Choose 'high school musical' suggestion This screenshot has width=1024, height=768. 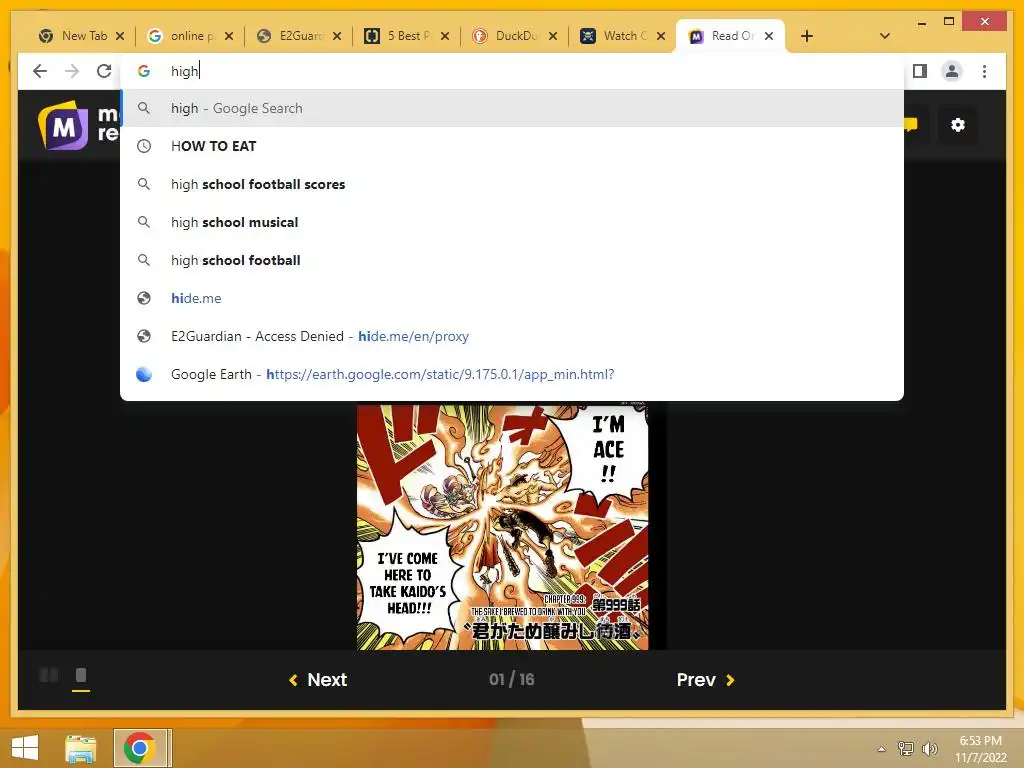pos(512,222)
